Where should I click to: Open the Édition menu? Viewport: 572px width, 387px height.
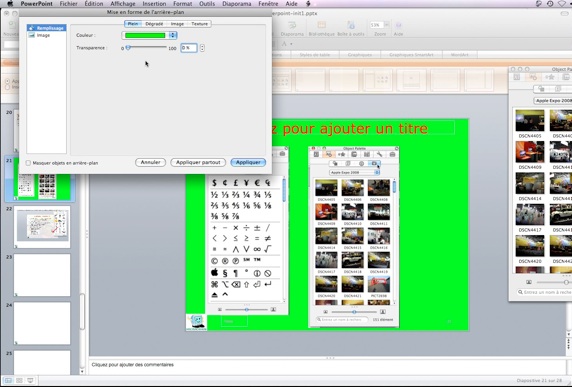[x=94, y=4]
